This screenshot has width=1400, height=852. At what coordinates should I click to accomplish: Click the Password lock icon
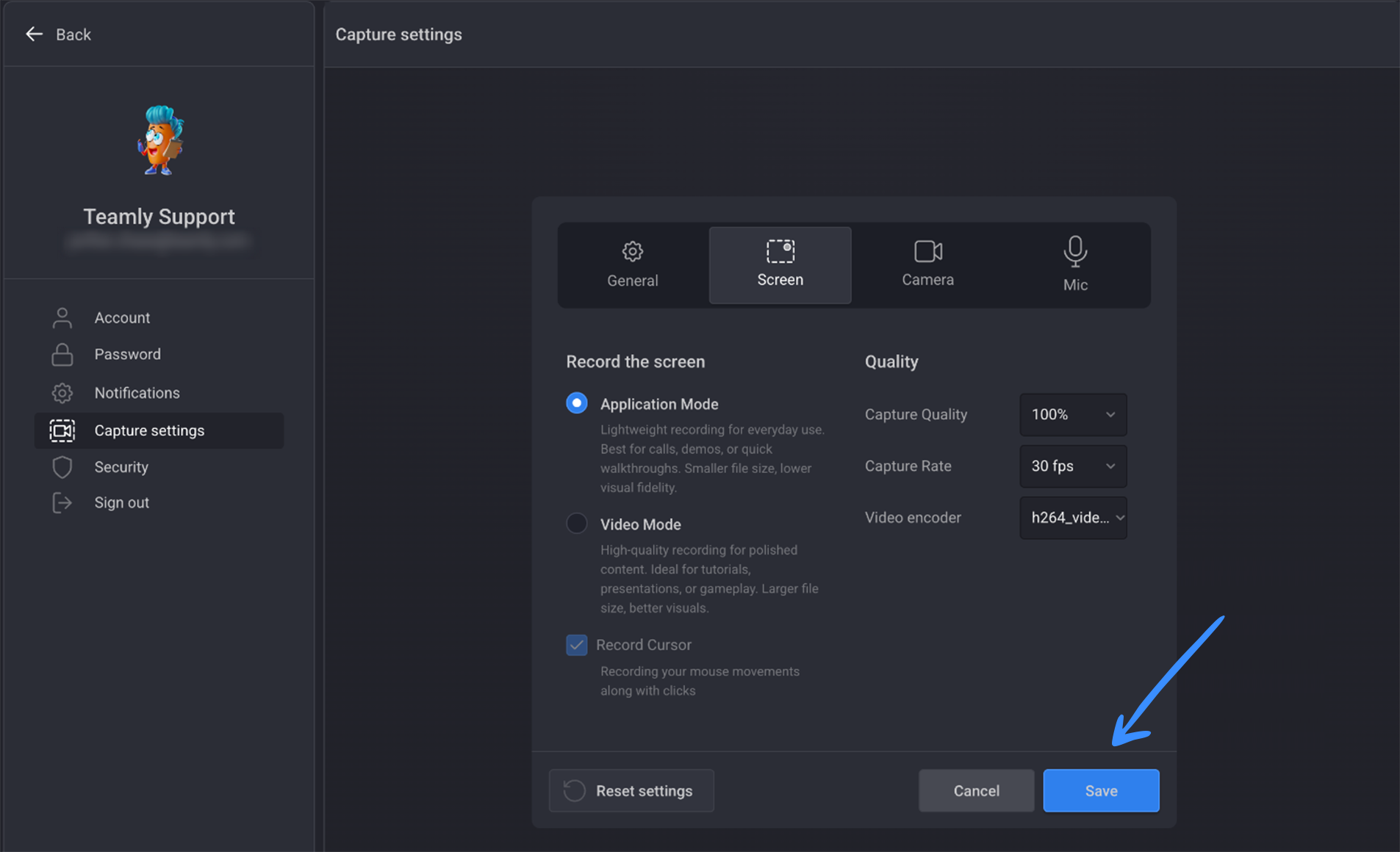pyautogui.click(x=62, y=354)
